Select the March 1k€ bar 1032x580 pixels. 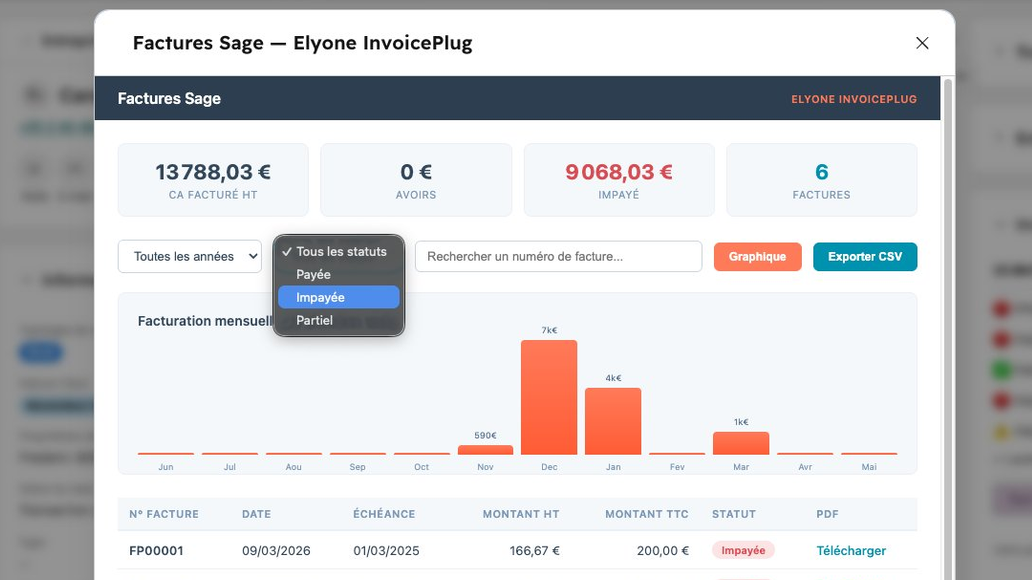pyautogui.click(x=741, y=443)
